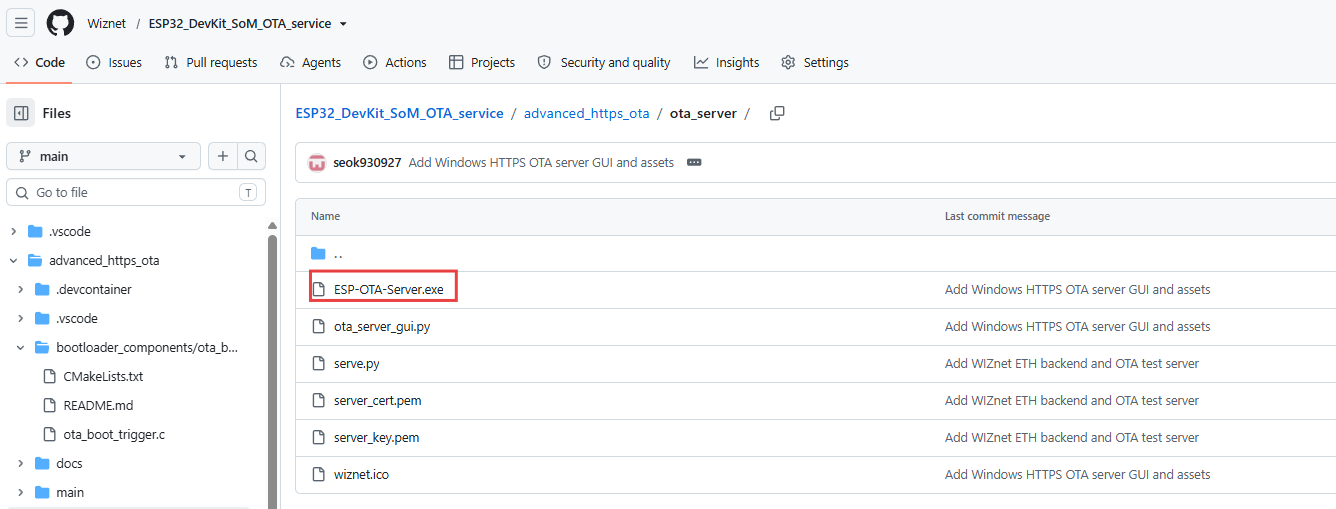Collapse the Files side panel icon

(21, 113)
